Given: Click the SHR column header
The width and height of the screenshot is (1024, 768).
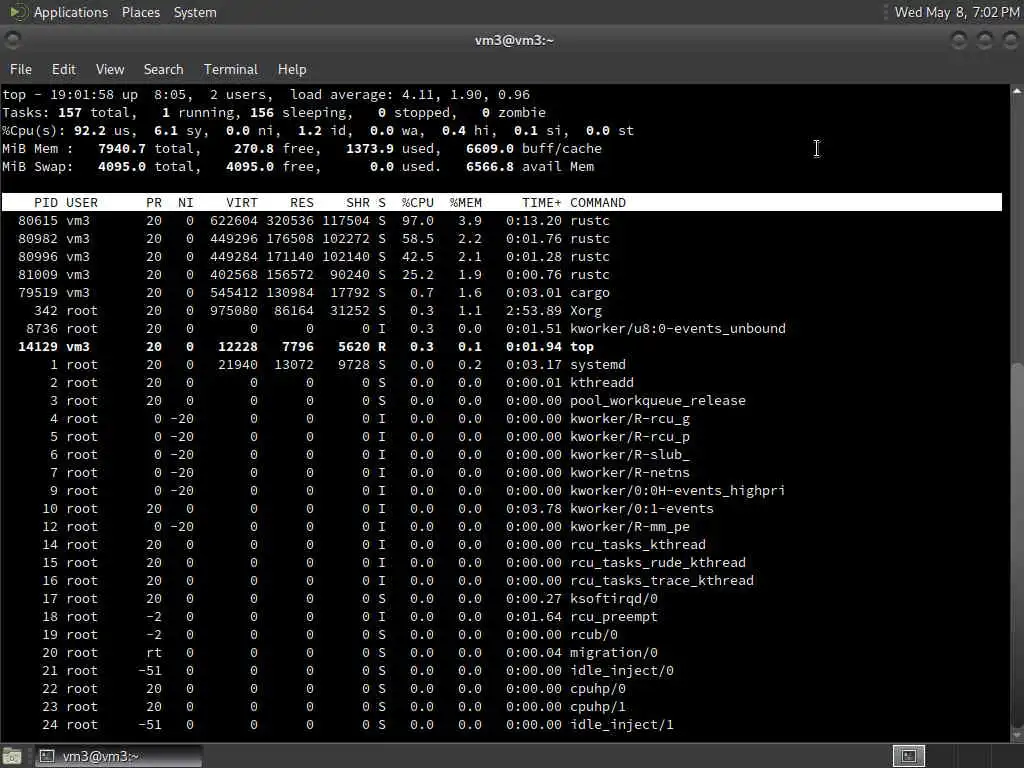Looking at the screenshot, I should coord(358,202).
